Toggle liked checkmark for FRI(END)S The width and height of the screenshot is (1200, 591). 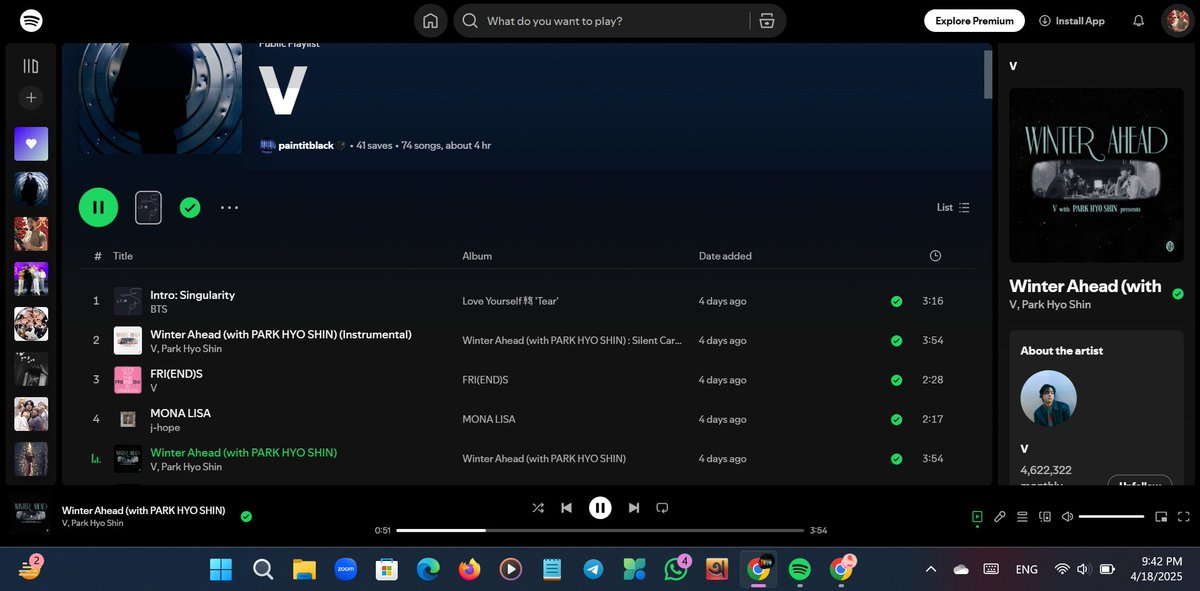(x=896, y=380)
